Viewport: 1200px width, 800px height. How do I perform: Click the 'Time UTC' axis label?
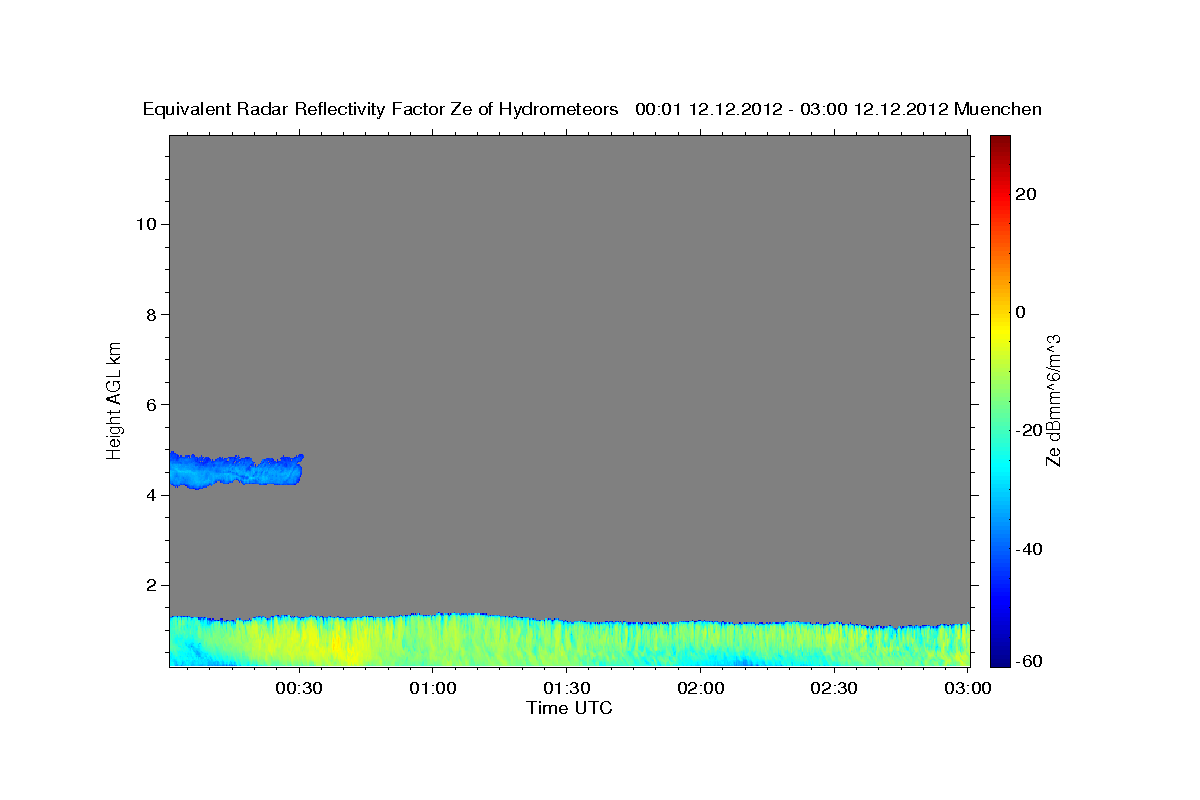point(569,708)
